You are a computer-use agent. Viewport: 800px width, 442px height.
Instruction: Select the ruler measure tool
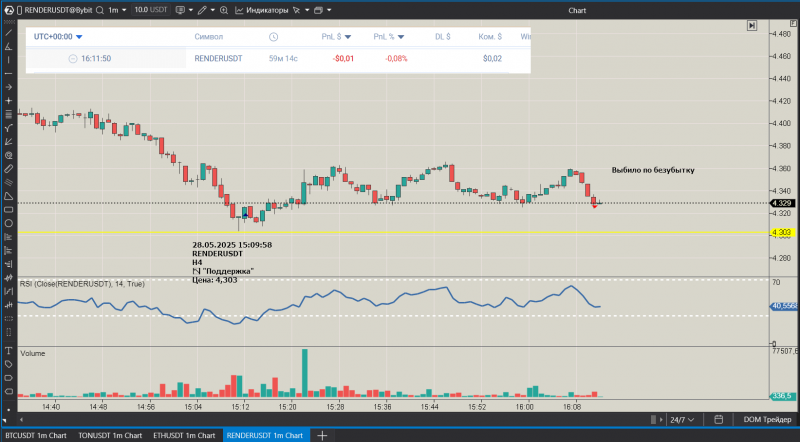(9, 169)
